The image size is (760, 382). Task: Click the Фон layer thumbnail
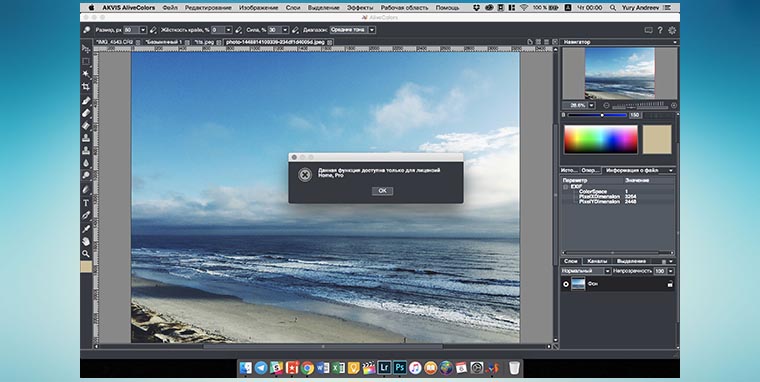[x=578, y=284]
